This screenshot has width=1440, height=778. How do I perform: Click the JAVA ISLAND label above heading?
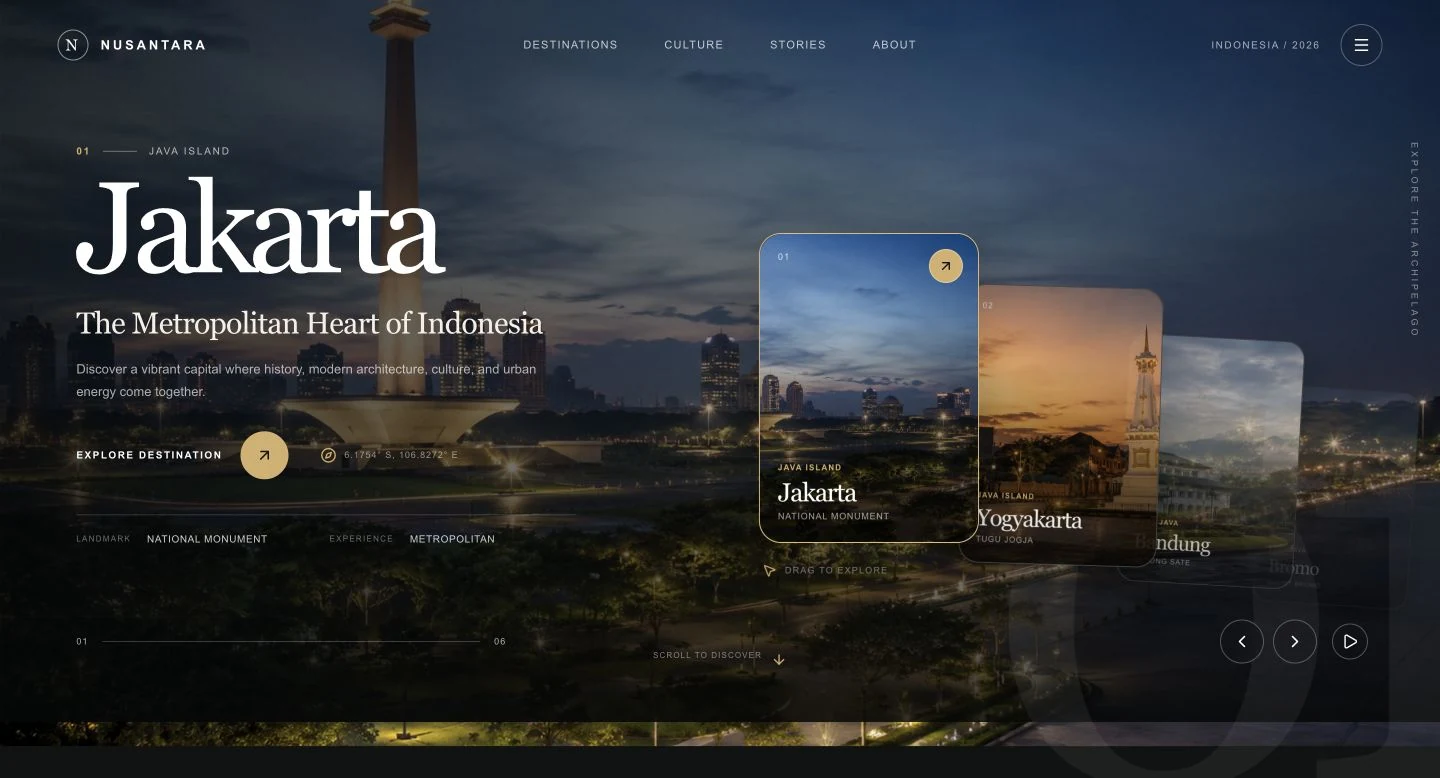[x=189, y=151]
